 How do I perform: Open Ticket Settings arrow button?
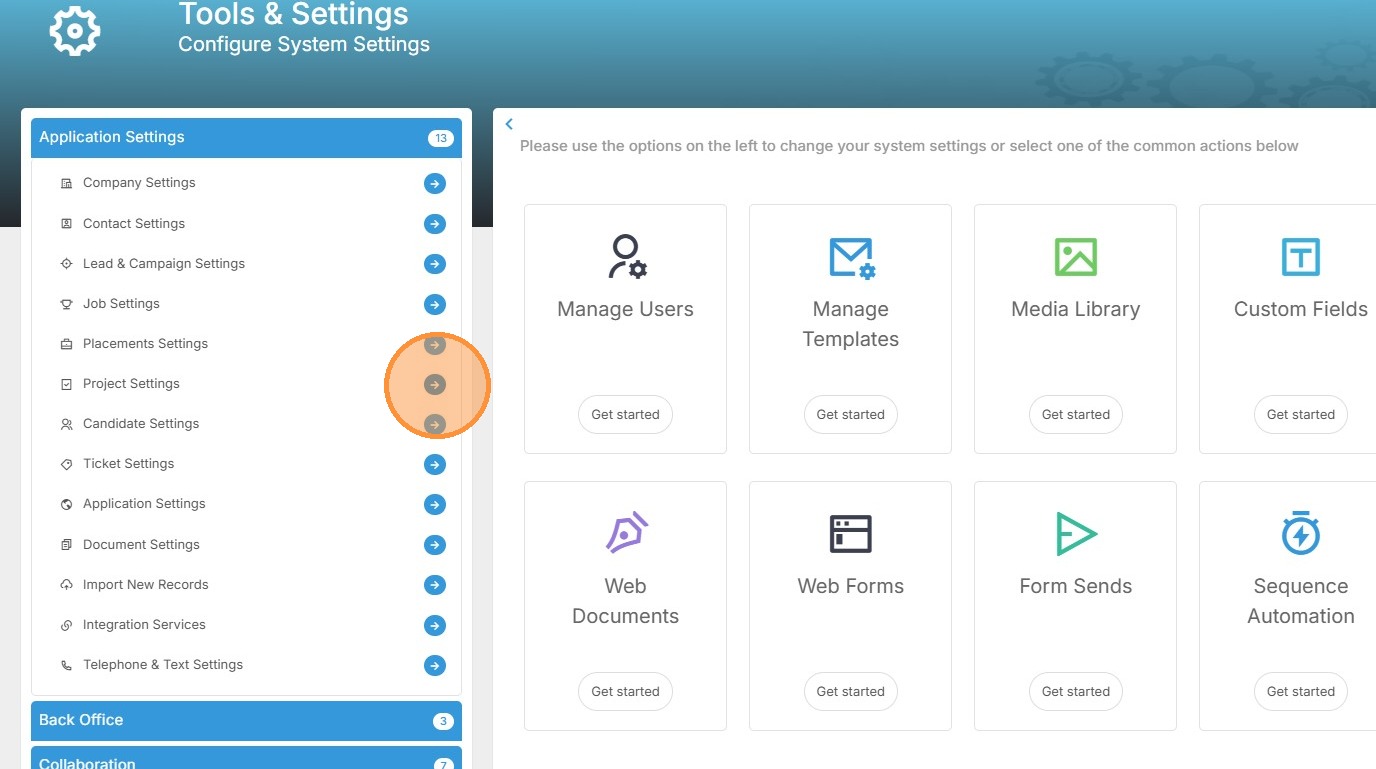tap(434, 464)
